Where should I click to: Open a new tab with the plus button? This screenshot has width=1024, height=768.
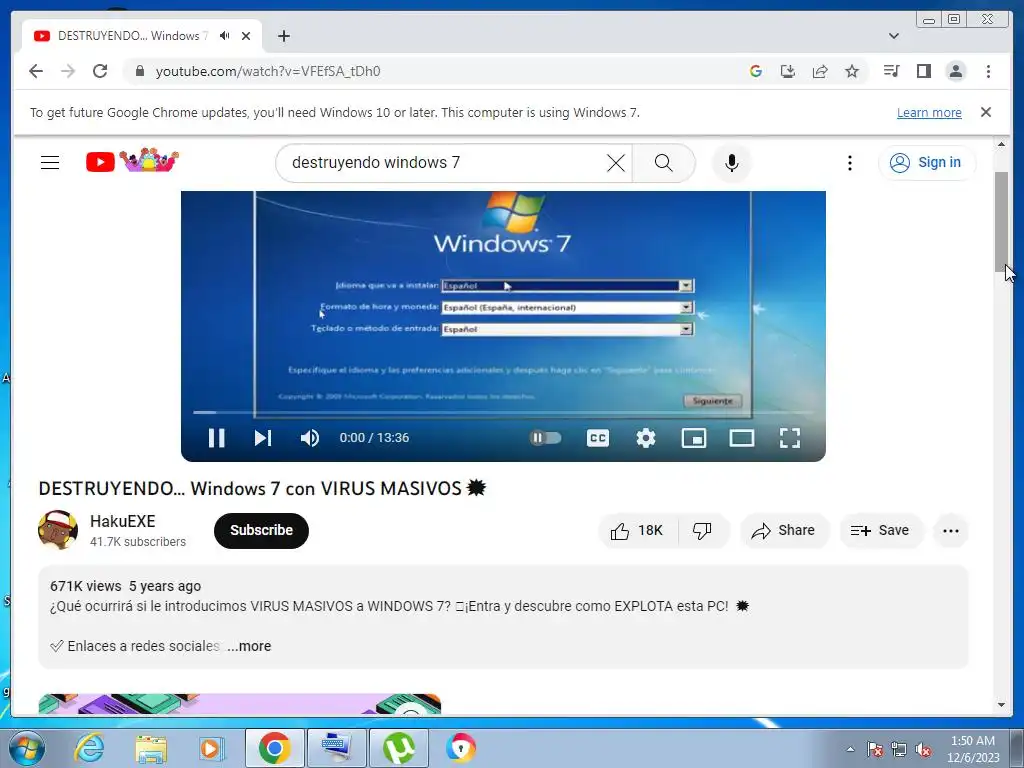pos(283,36)
